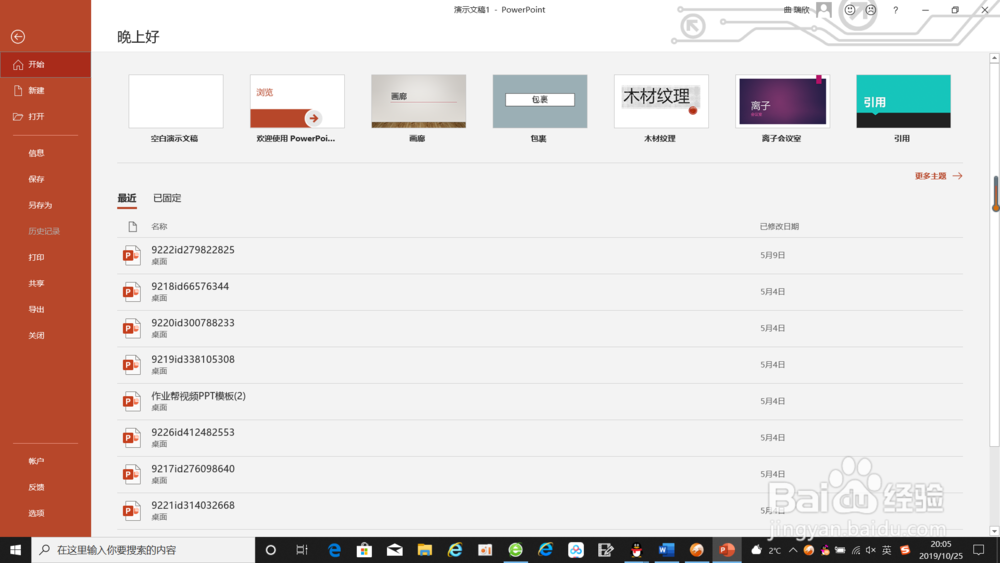
Task: Click the taskbar search box
Action: point(143,550)
